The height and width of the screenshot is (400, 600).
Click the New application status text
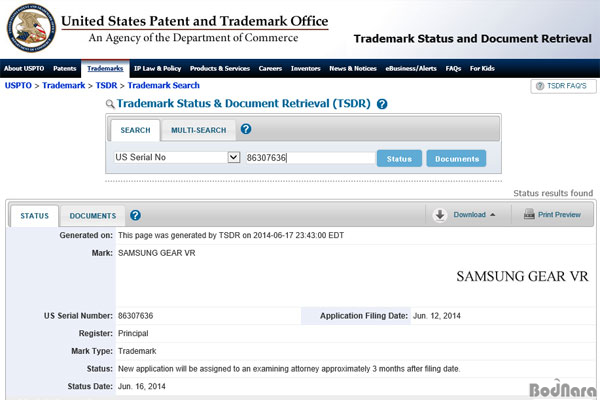(x=289, y=369)
